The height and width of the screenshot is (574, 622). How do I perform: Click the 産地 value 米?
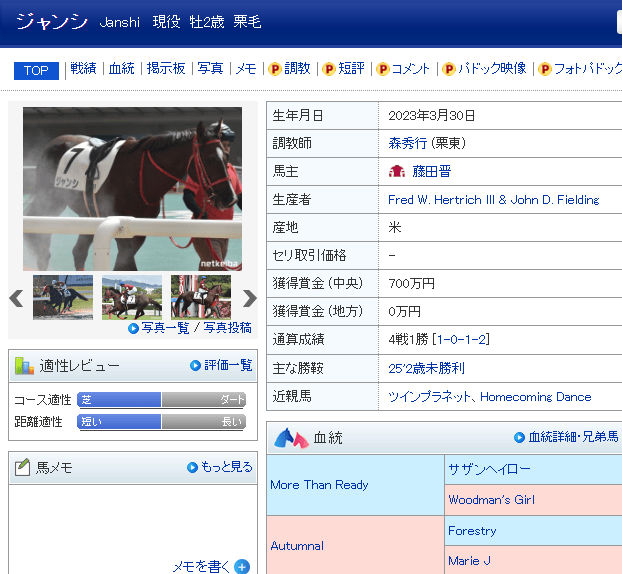tap(395, 227)
